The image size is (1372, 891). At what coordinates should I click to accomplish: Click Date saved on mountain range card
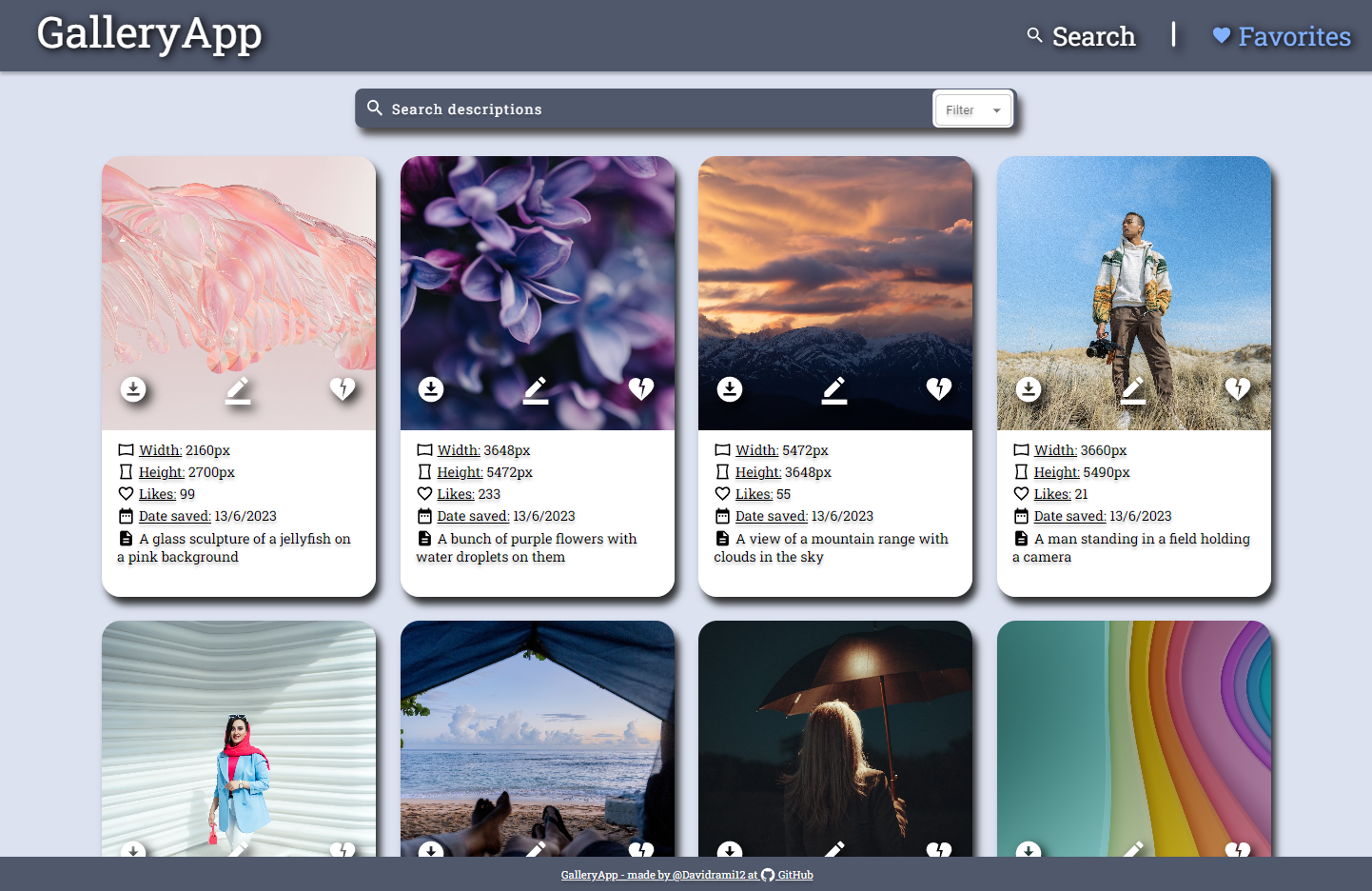804,516
